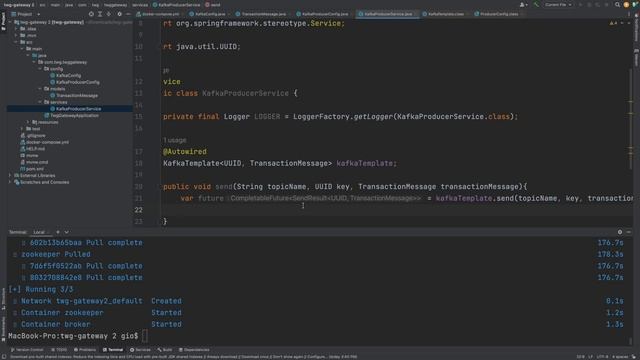This screenshot has width=640, height=360.
Task: Open Build tool window
Action: [165, 350]
